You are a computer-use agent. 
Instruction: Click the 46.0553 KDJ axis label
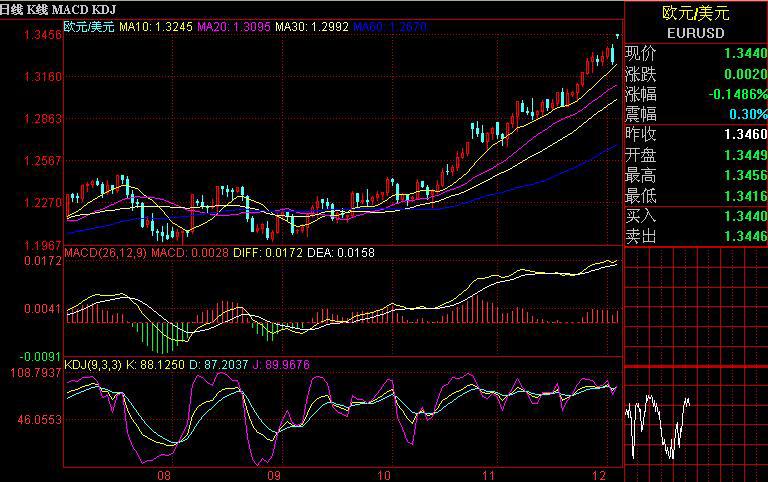40,420
